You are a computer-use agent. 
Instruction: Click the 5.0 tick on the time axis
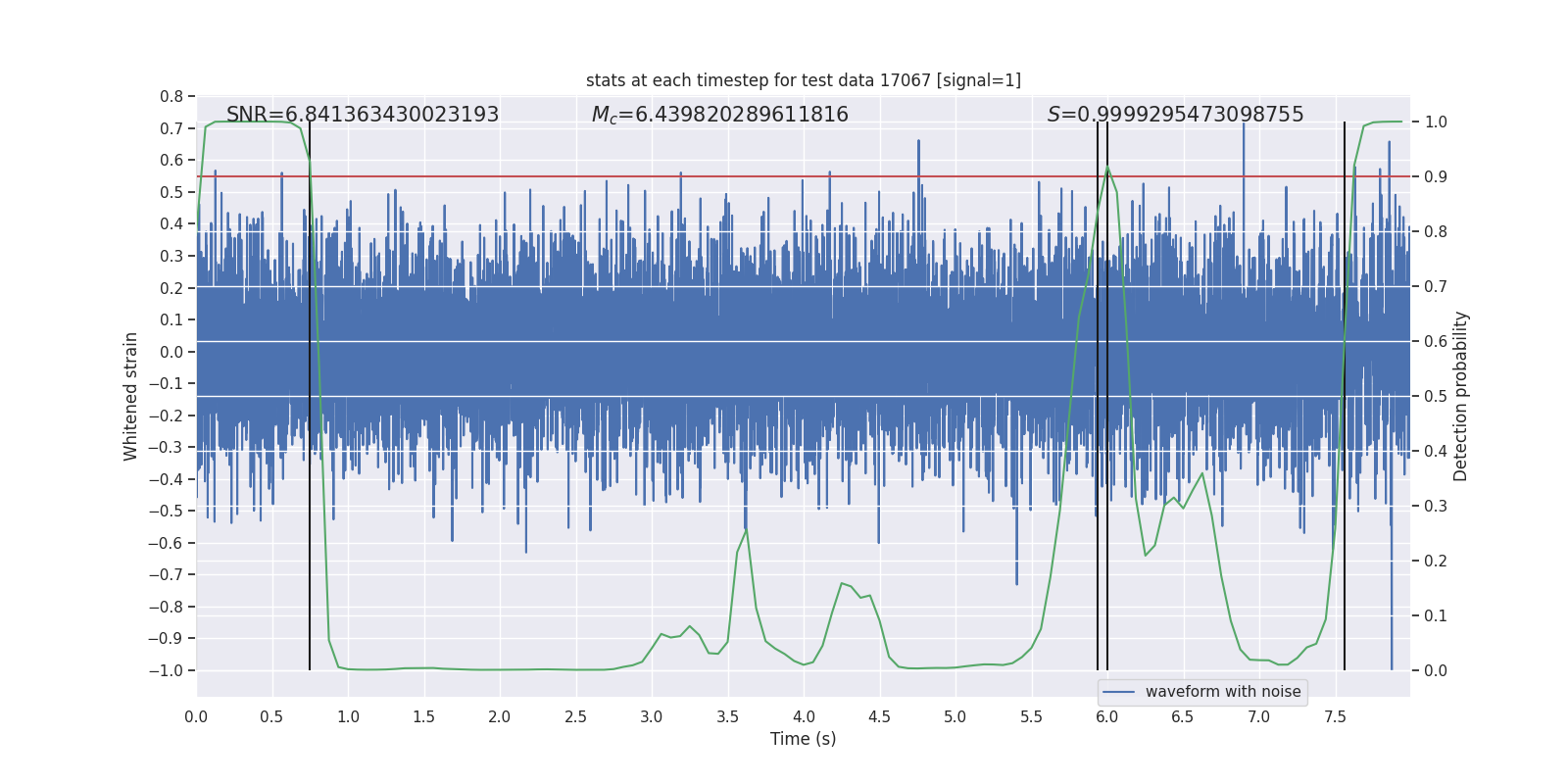(955, 716)
